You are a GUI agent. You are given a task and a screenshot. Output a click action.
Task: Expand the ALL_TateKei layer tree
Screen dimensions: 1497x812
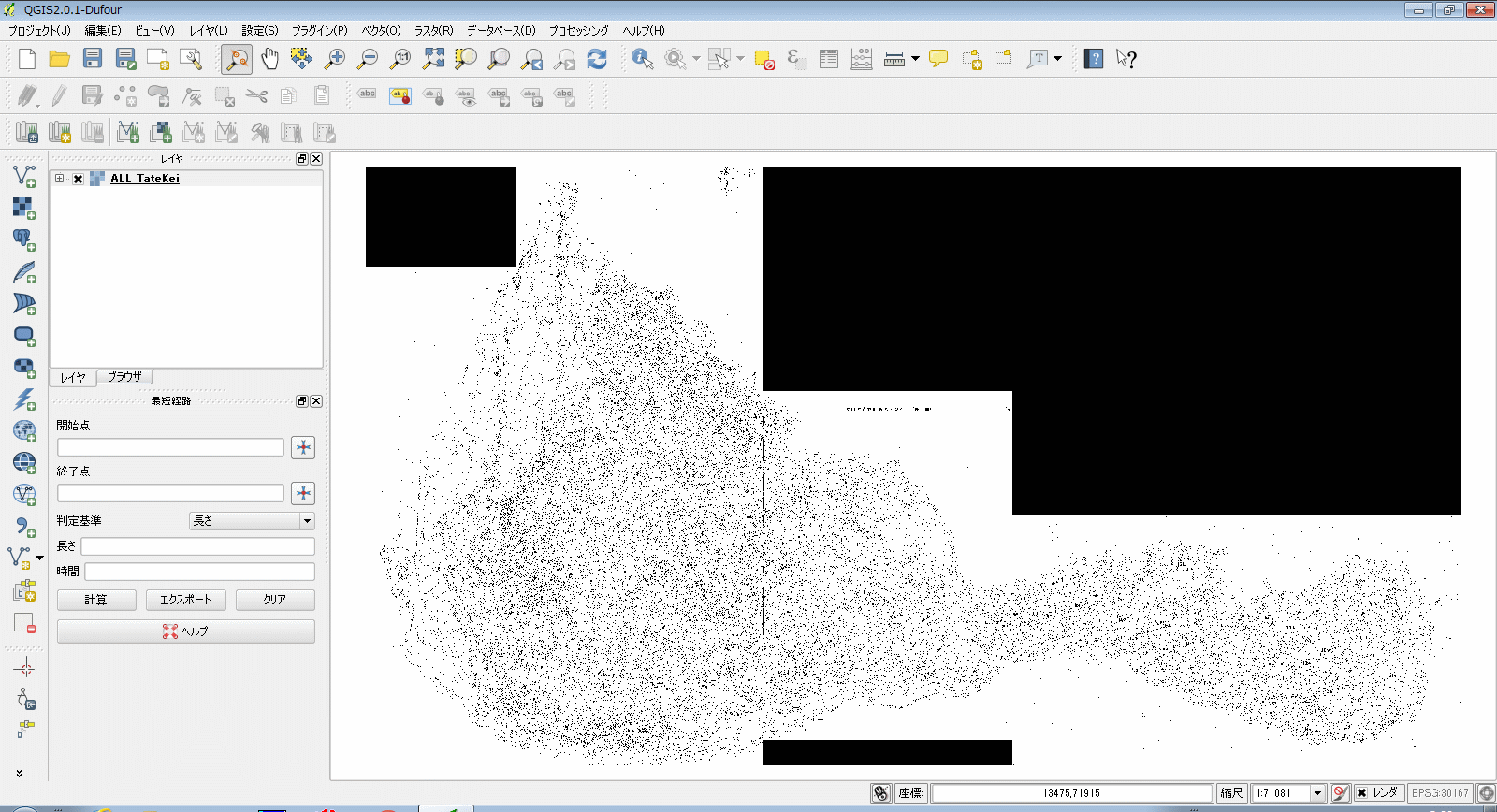60,179
